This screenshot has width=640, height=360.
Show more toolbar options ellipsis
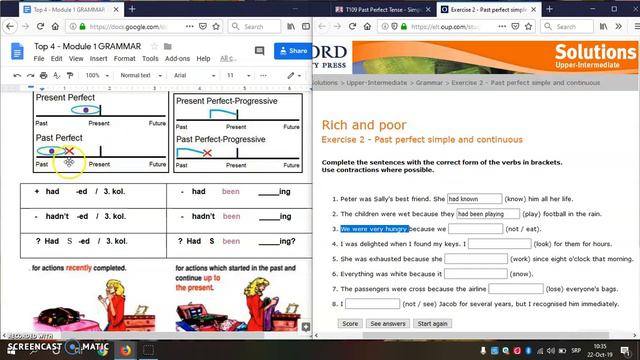point(263,76)
